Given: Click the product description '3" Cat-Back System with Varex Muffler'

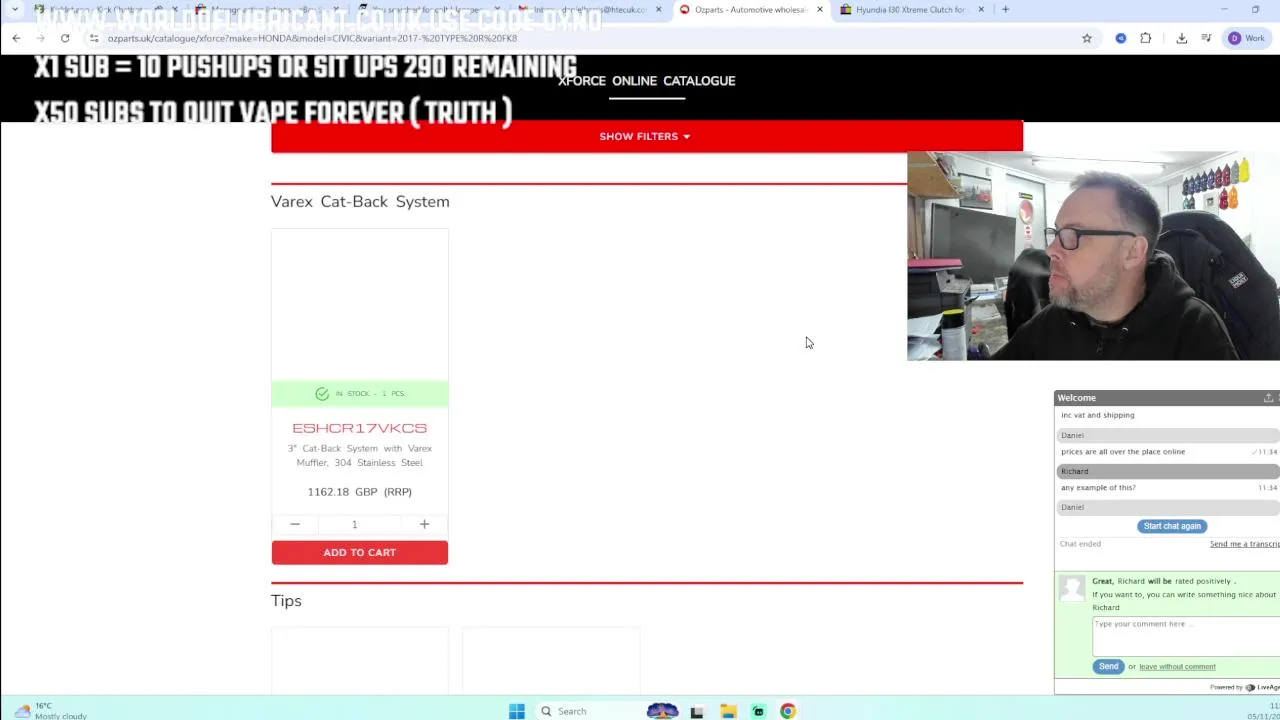Looking at the screenshot, I should click(360, 455).
